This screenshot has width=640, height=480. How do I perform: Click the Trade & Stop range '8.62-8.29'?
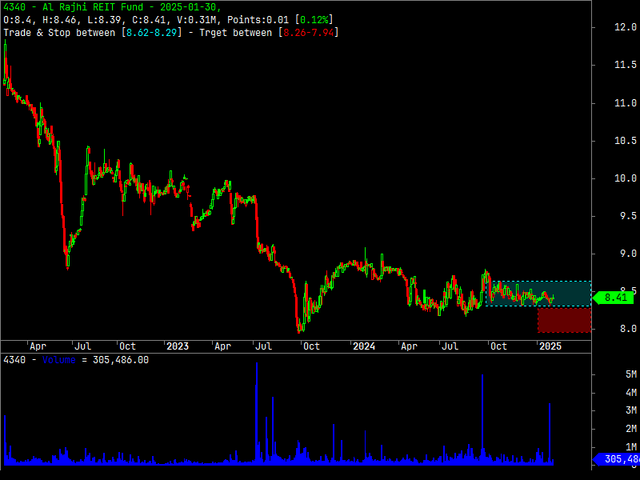[152, 33]
